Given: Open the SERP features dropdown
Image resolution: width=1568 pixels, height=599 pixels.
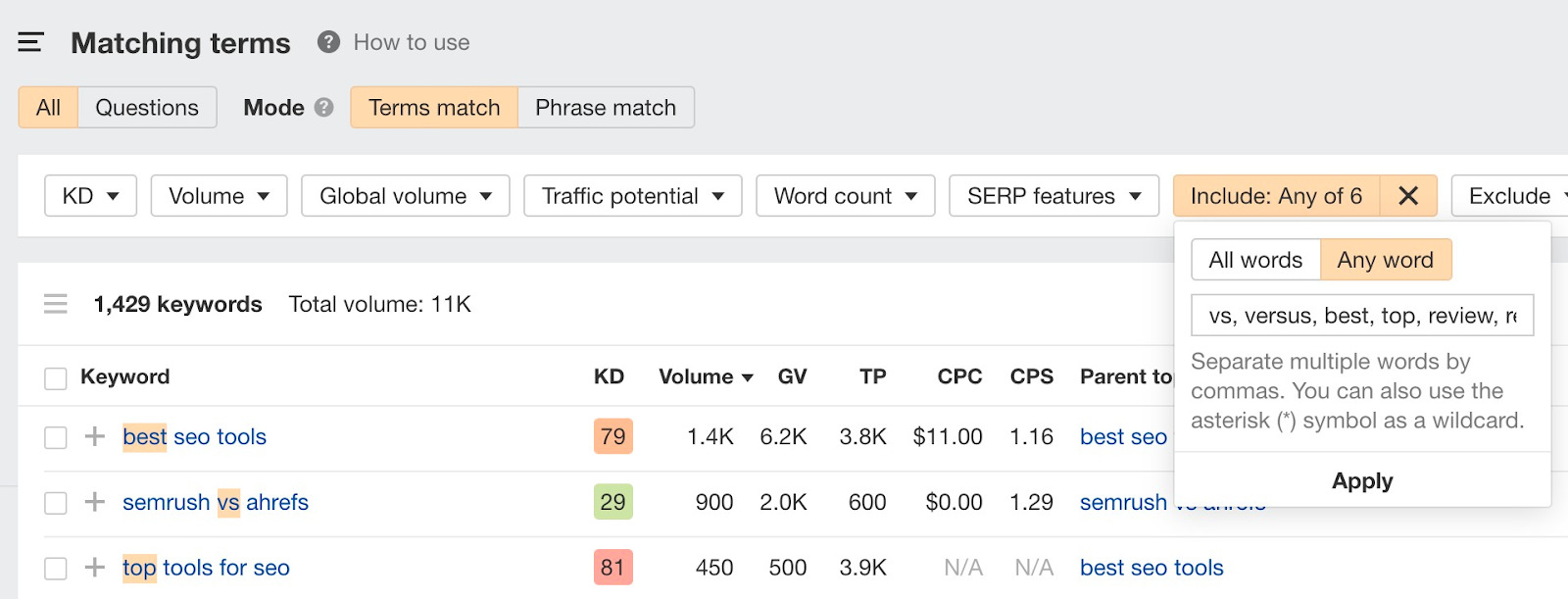Looking at the screenshot, I should [x=1053, y=196].
